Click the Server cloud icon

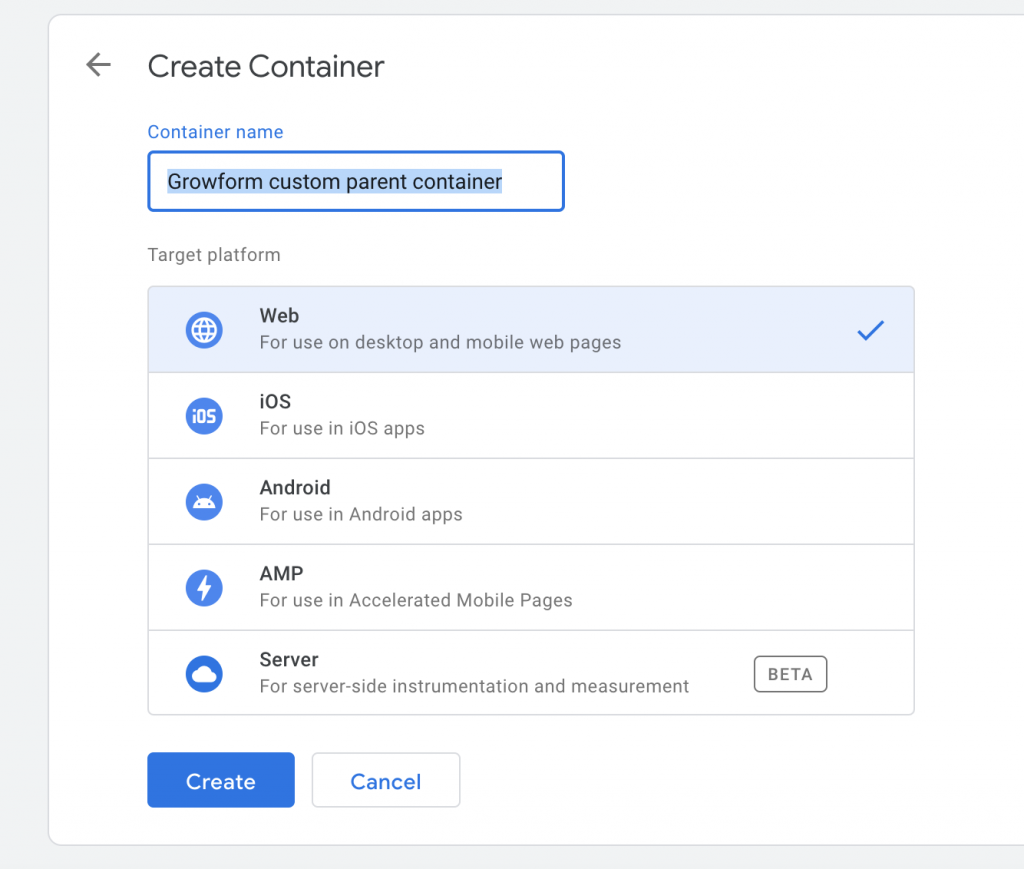[204, 674]
